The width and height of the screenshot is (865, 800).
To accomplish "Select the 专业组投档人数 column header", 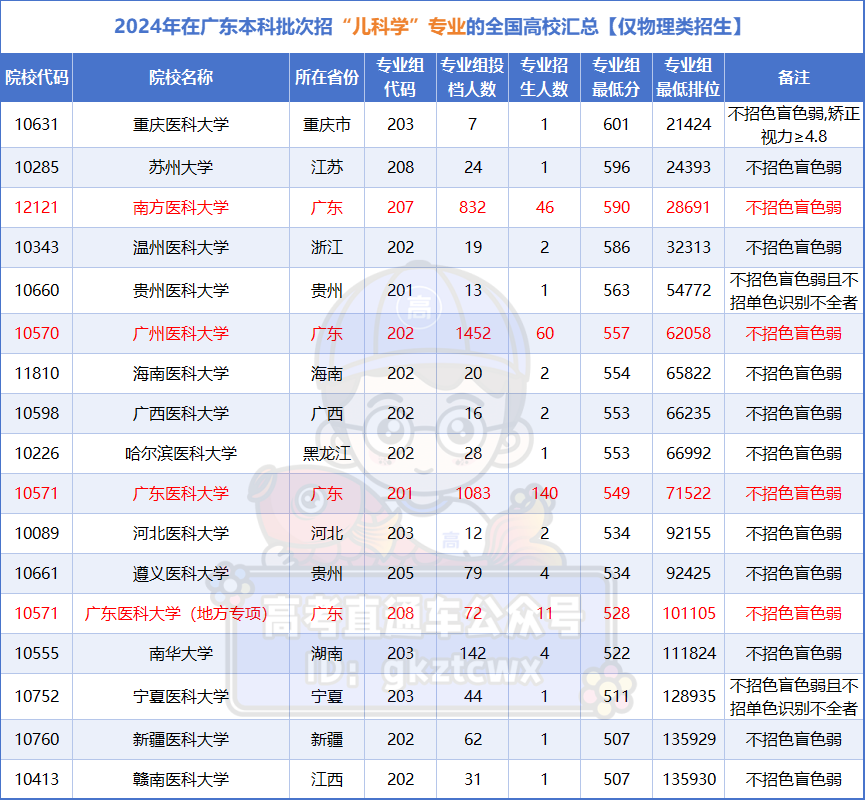I will point(472,78).
